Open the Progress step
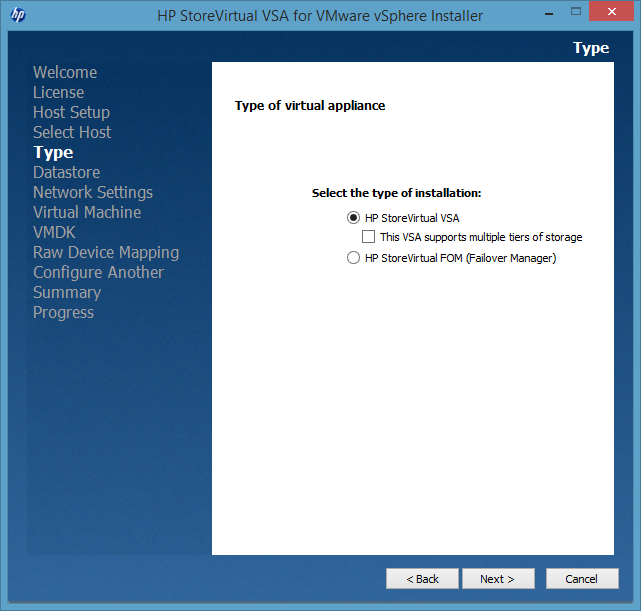641x611 pixels. [x=63, y=313]
